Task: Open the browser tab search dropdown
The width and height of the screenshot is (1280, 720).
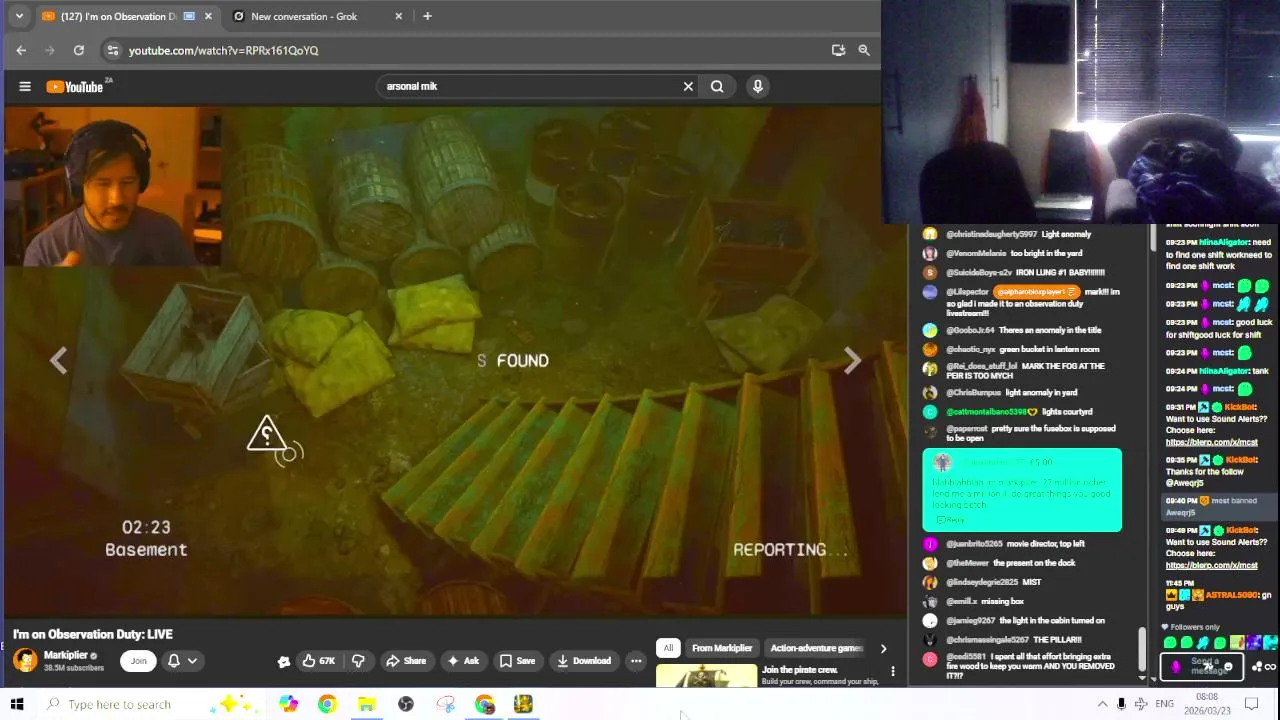Action: 18,16
